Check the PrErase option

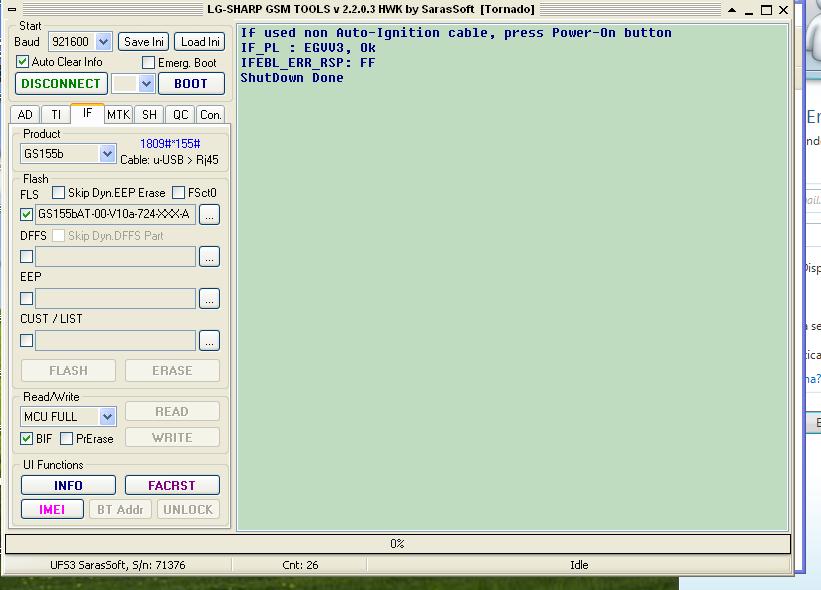click(66, 439)
